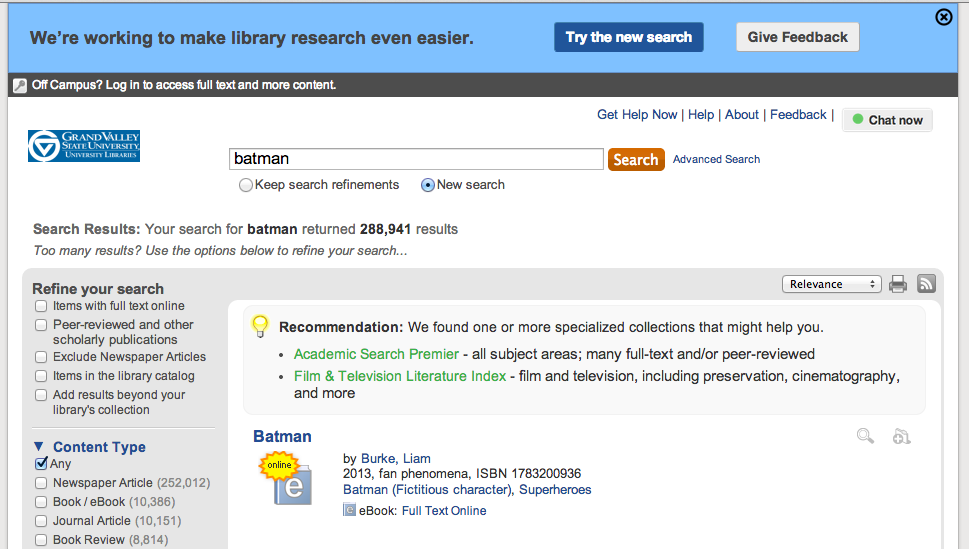Uncheck the Any content type box
Screen dimensions: 969x549
[x=41, y=463]
